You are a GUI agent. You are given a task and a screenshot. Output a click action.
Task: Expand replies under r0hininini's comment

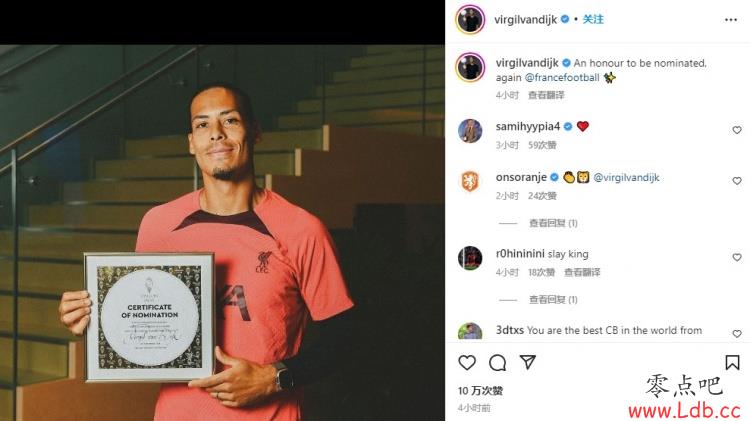click(553, 299)
